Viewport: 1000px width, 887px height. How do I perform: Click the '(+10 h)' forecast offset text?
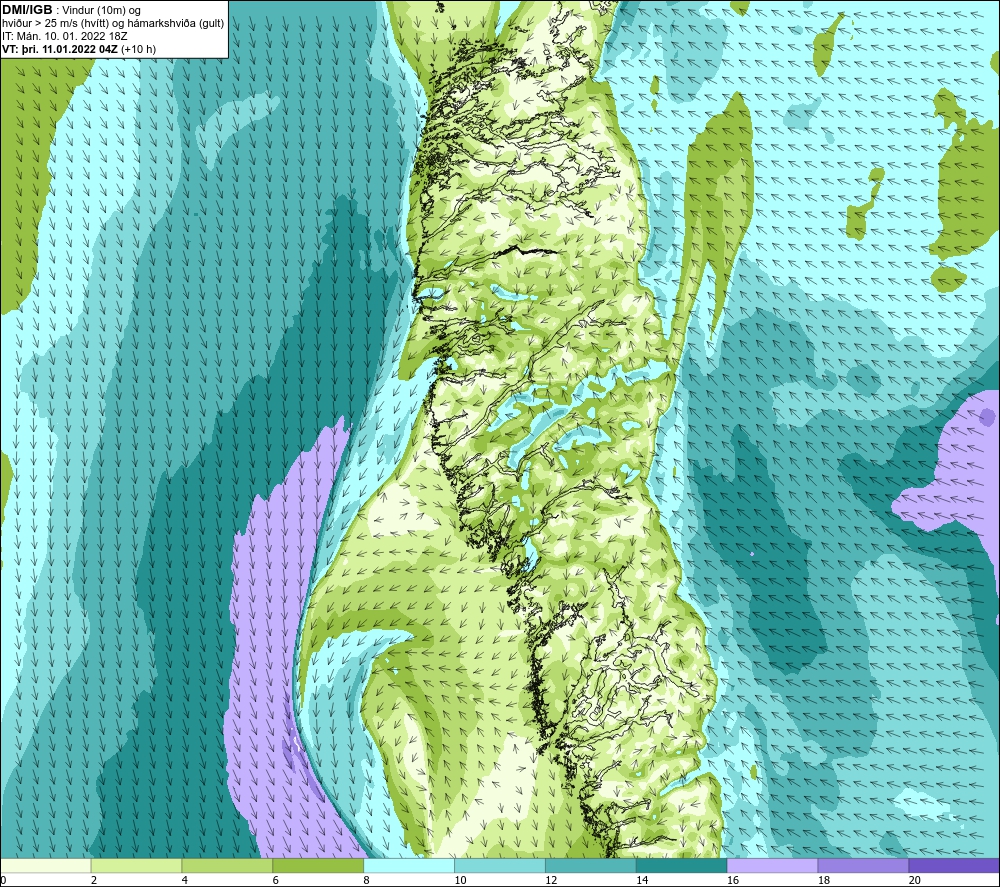click(138, 49)
